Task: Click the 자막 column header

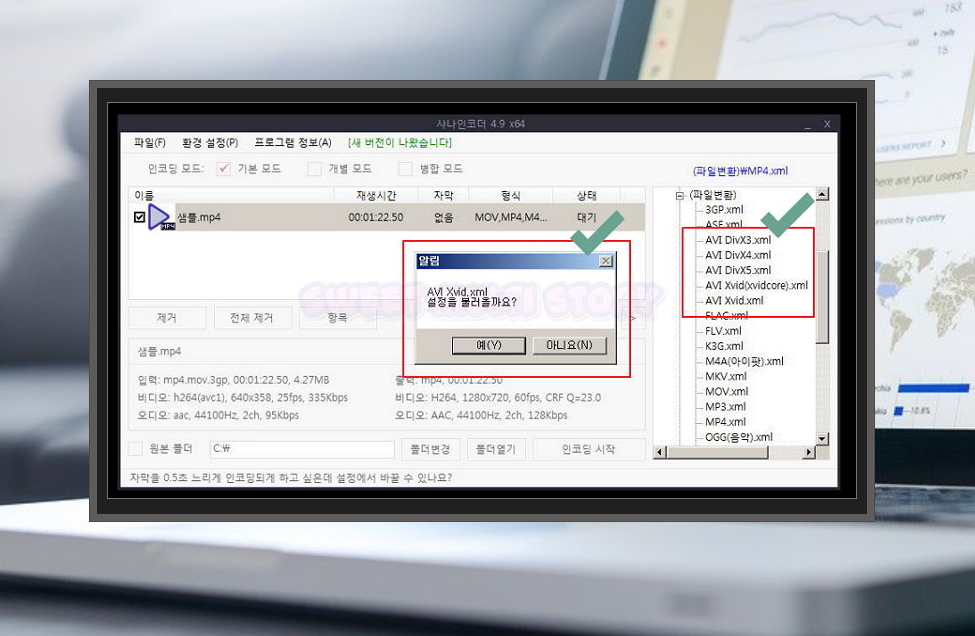Action: tap(443, 195)
